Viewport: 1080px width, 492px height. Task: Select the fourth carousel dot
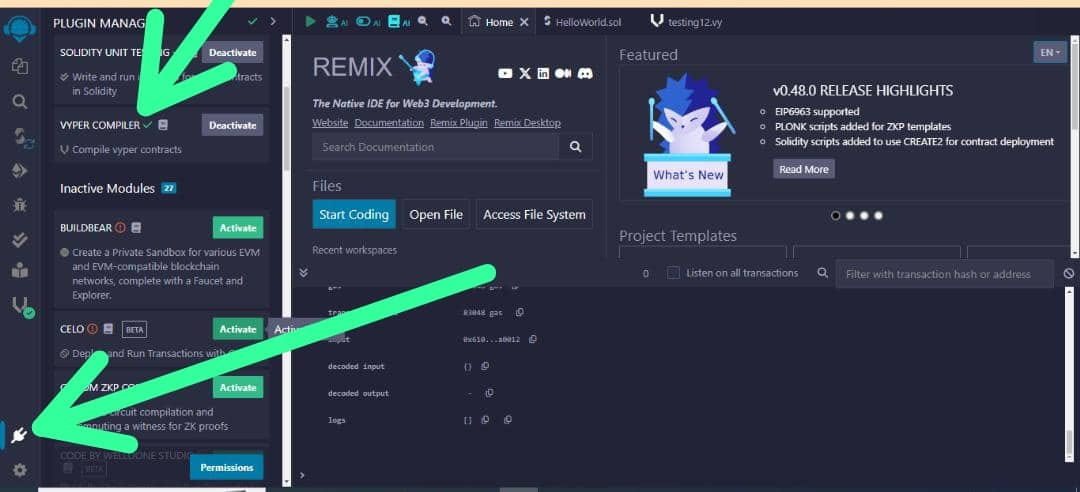pyautogui.click(x=878, y=215)
